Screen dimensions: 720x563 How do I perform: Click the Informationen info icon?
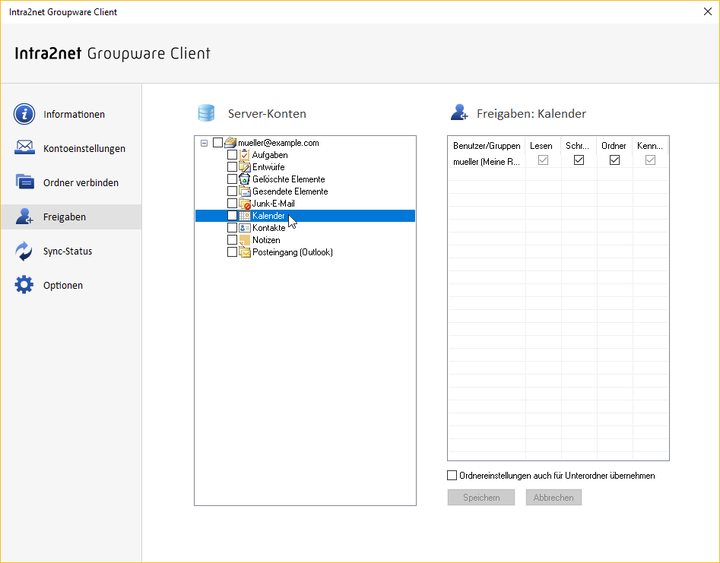(24, 114)
